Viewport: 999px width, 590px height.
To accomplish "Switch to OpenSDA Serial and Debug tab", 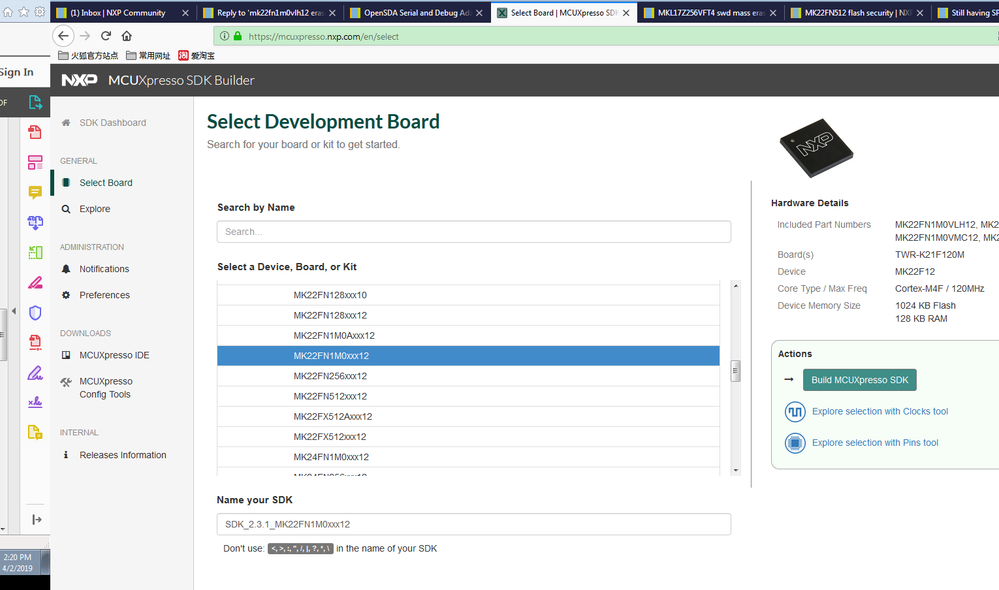I will coord(417,13).
